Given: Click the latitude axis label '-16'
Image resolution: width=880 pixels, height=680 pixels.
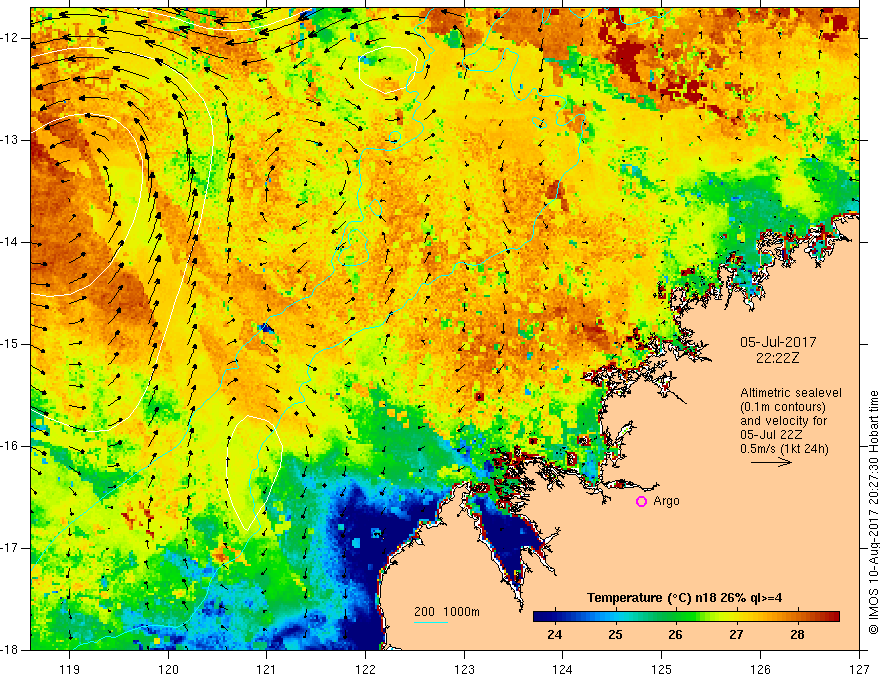Looking at the screenshot, I should click(x=11, y=446).
